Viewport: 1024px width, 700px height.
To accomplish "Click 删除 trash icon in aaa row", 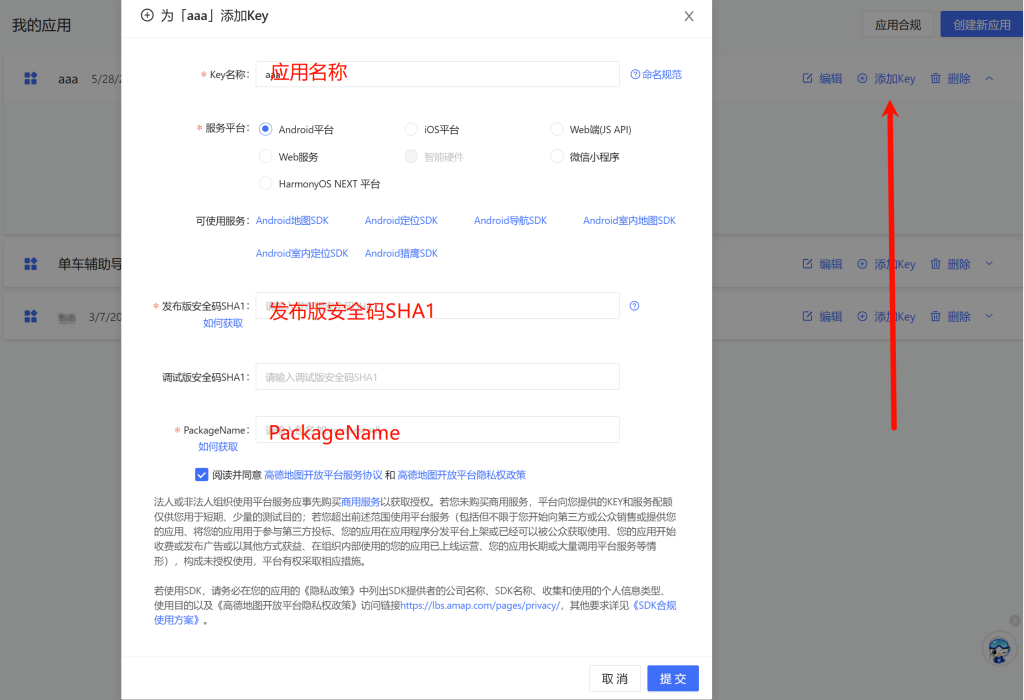I will click(935, 79).
